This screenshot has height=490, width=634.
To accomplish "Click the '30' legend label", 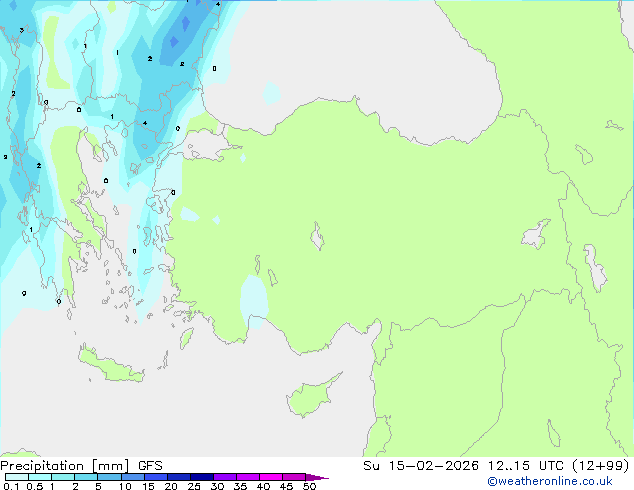I will pyautogui.click(x=217, y=486).
